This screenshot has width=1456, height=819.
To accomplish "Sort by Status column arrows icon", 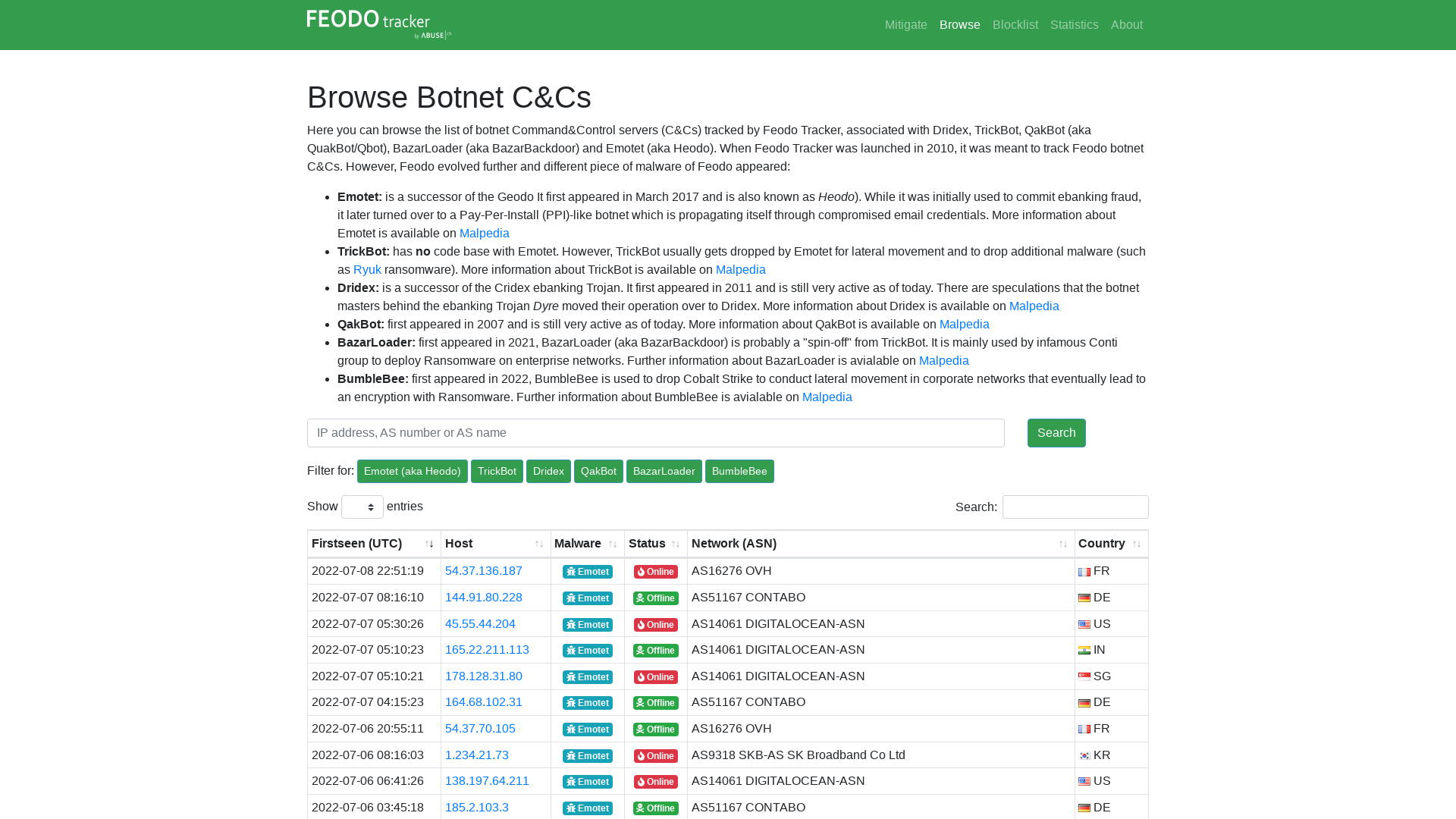I will pyautogui.click(x=676, y=544).
